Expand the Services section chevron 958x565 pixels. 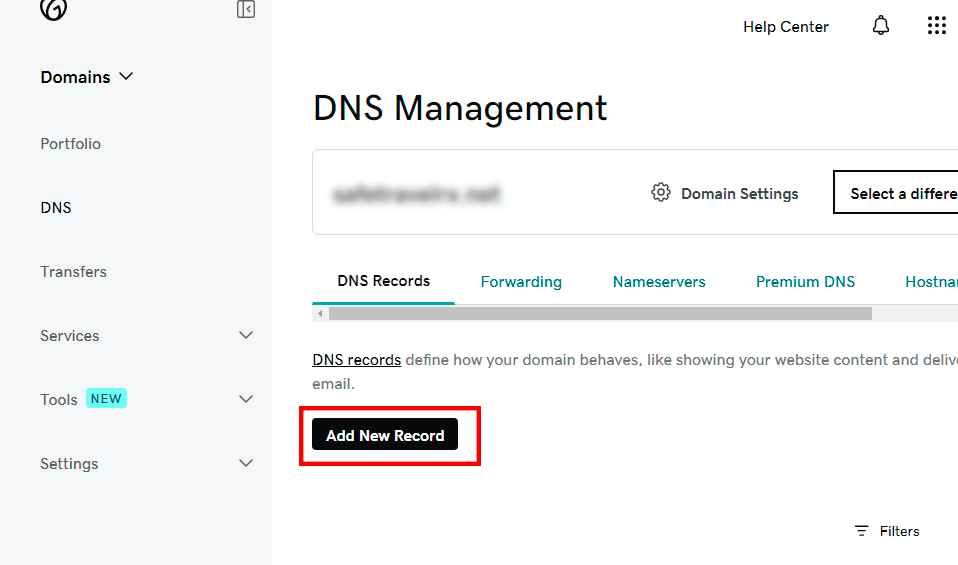coord(246,336)
